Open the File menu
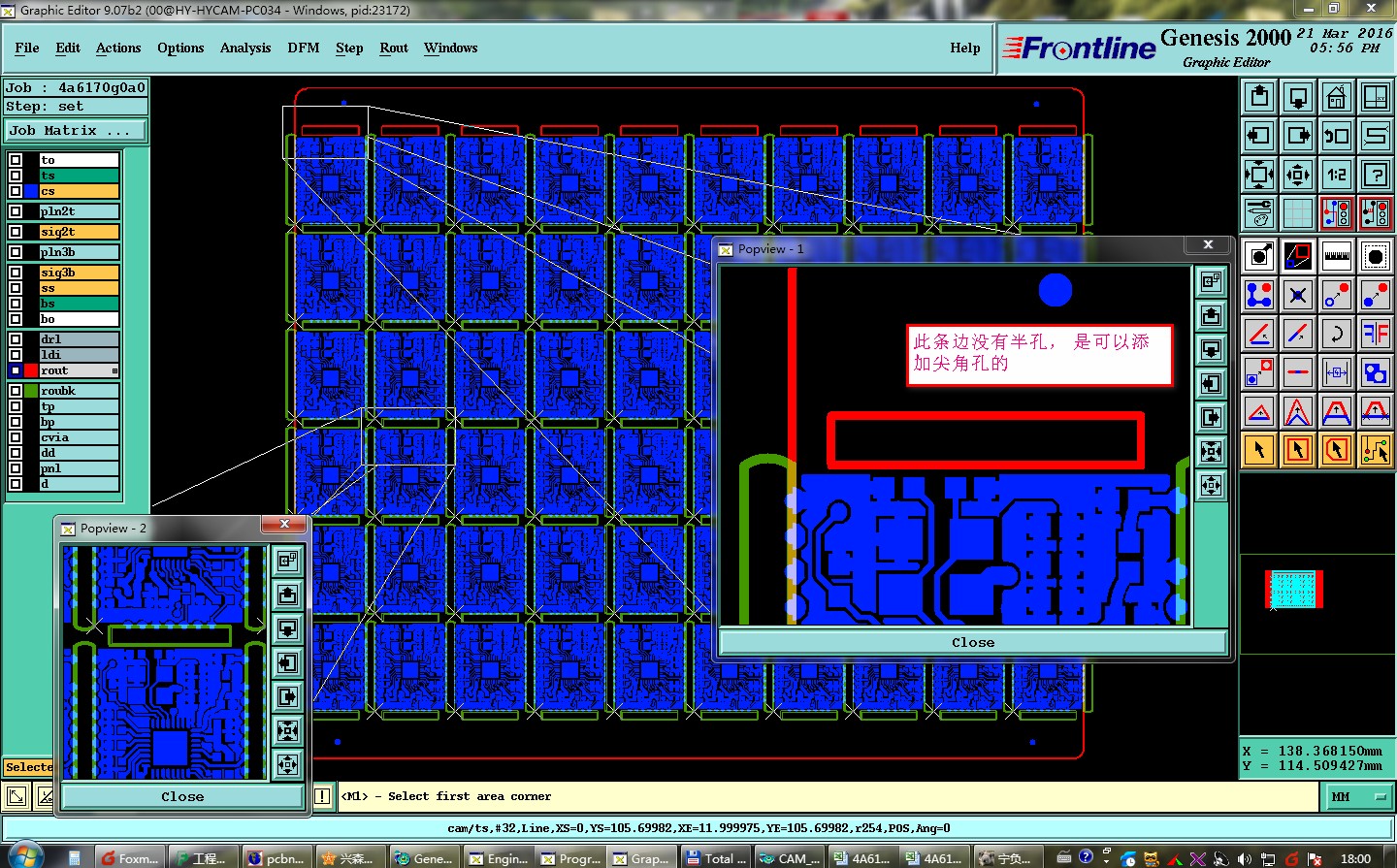1397x868 pixels. click(27, 48)
